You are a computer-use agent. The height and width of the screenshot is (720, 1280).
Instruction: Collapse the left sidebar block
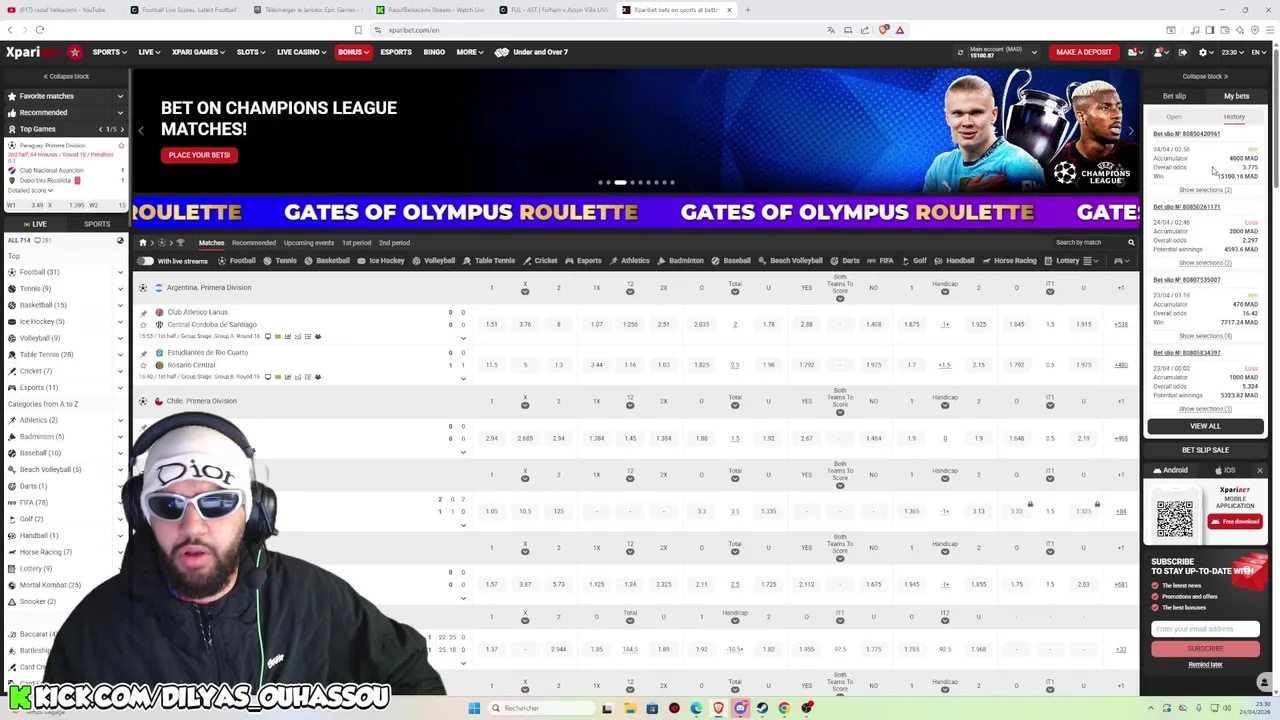coord(65,76)
